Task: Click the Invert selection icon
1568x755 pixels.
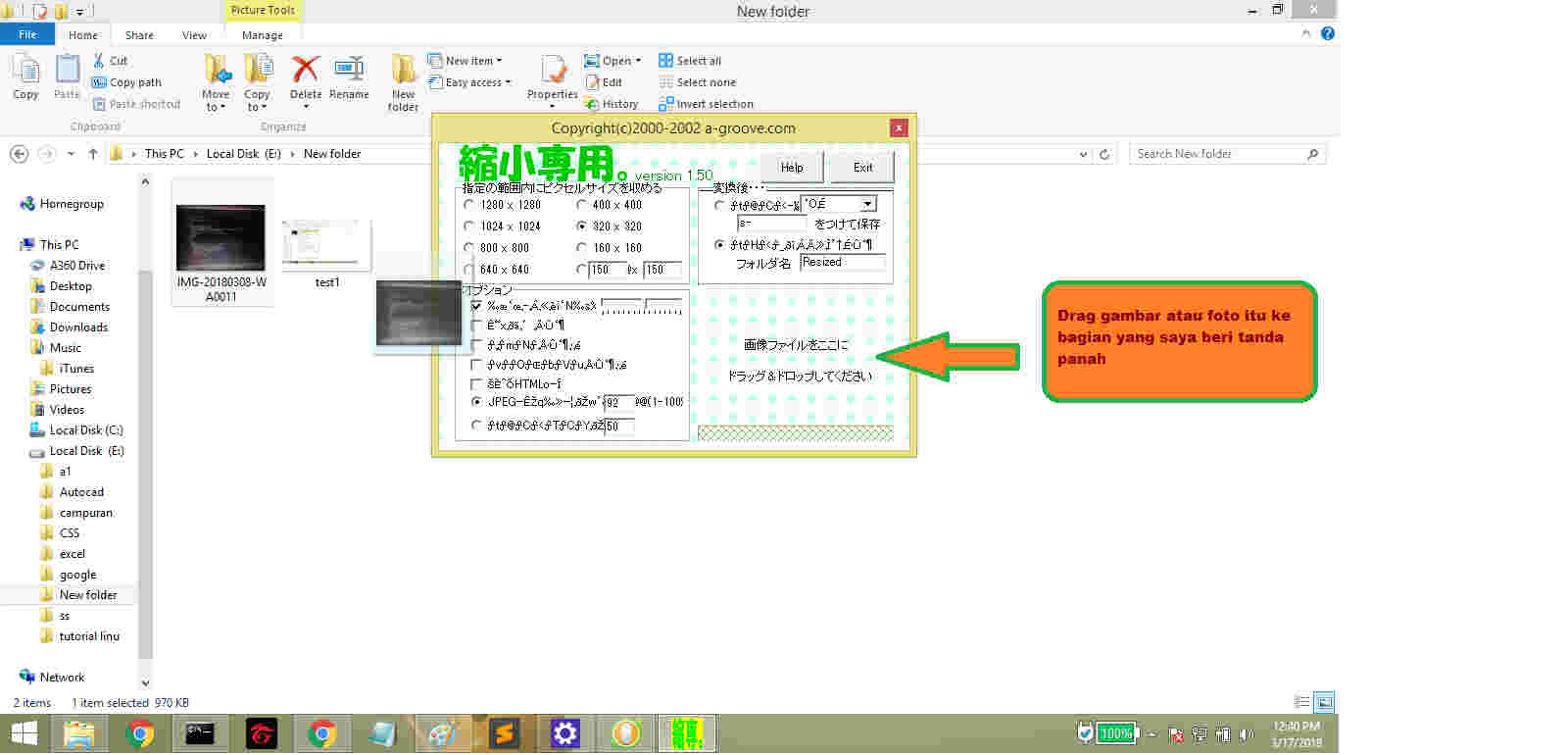Action: pyautogui.click(x=665, y=104)
